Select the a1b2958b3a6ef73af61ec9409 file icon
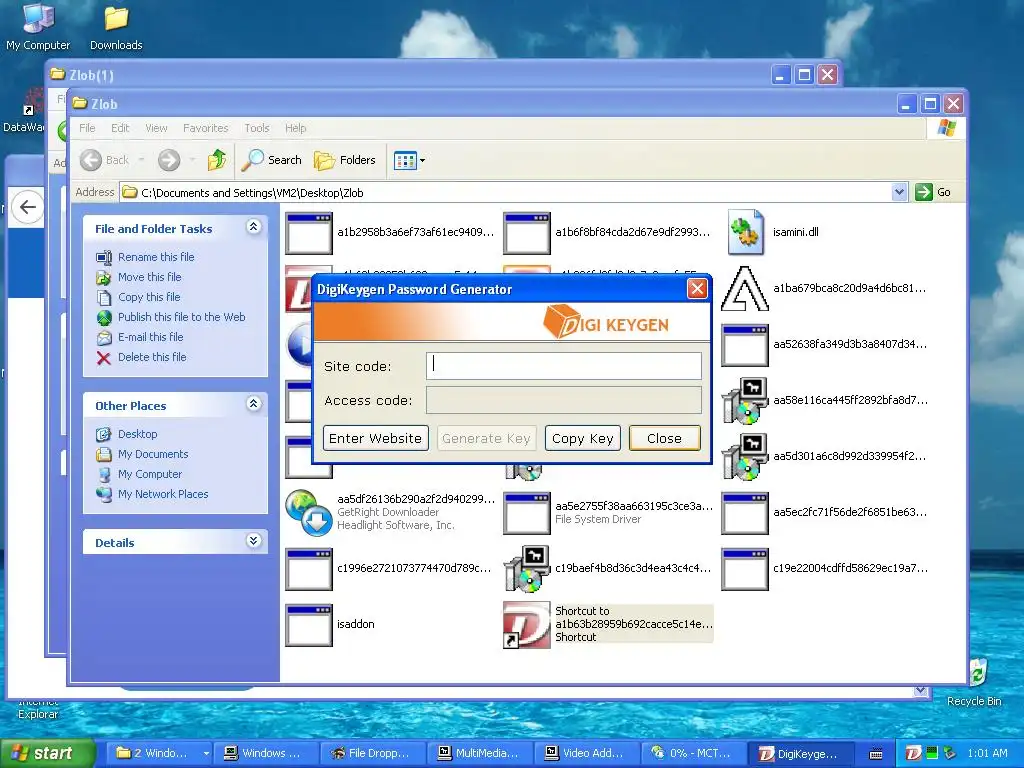The width and height of the screenshot is (1024, 768). [x=309, y=233]
